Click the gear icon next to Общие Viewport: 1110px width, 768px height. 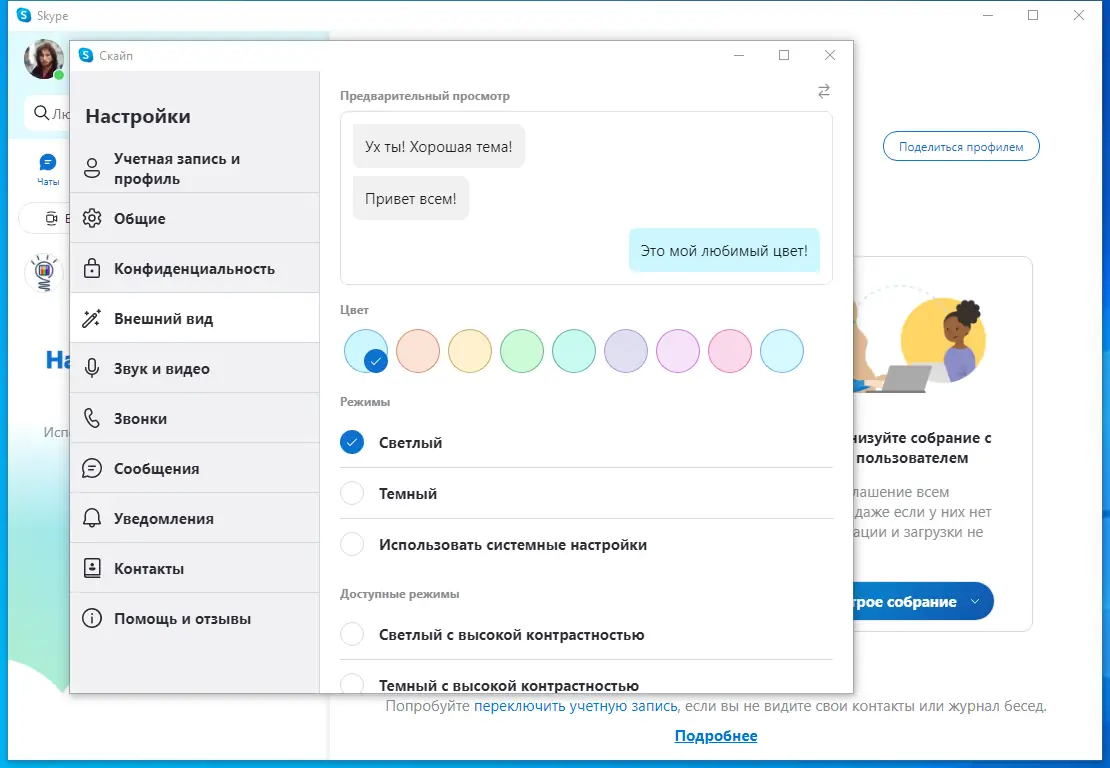point(92,219)
